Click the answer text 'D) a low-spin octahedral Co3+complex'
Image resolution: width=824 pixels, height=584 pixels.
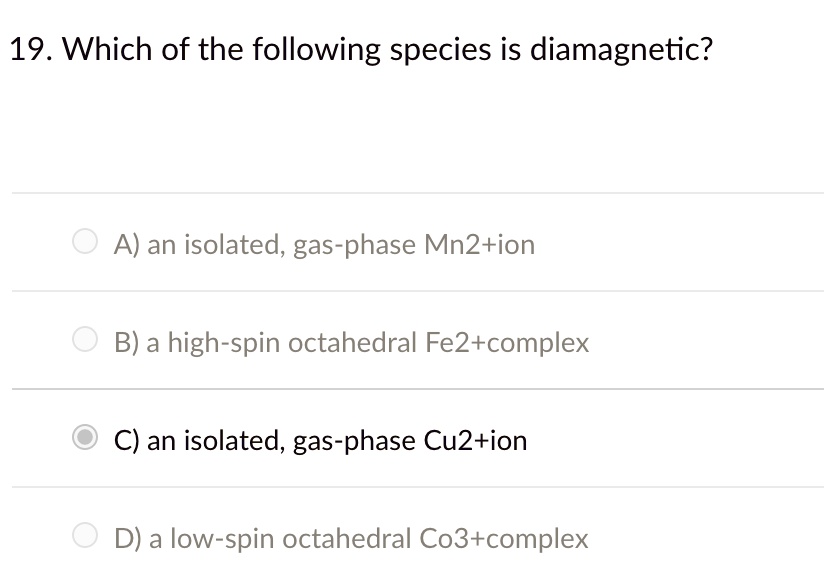(350, 539)
